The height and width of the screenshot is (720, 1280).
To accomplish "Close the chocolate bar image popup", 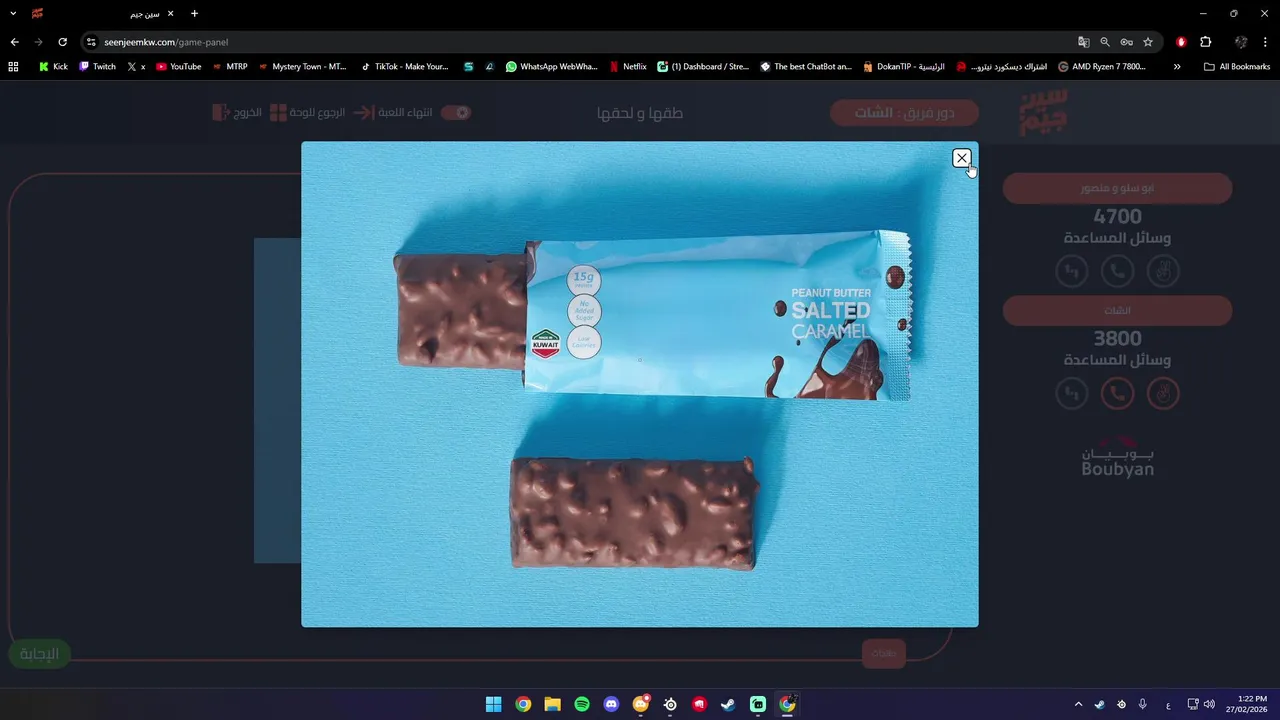I will (x=961, y=158).
